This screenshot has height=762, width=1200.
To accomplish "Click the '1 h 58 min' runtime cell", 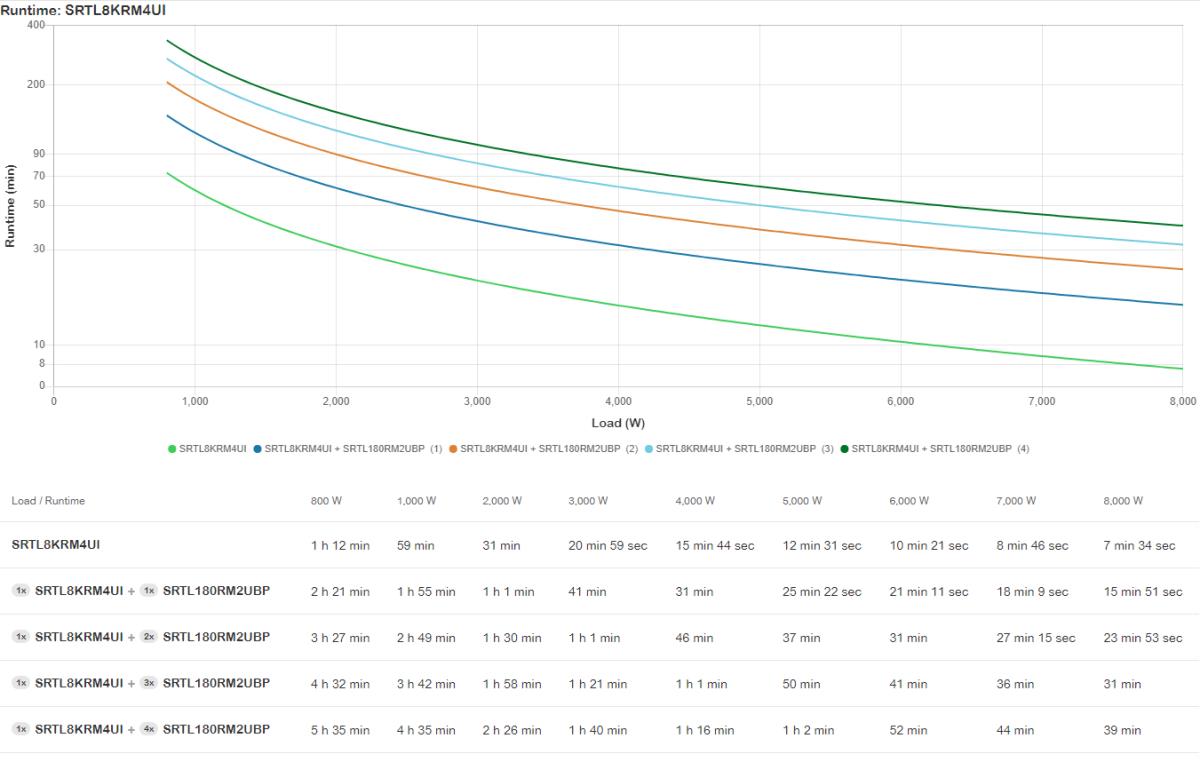I will point(512,684).
